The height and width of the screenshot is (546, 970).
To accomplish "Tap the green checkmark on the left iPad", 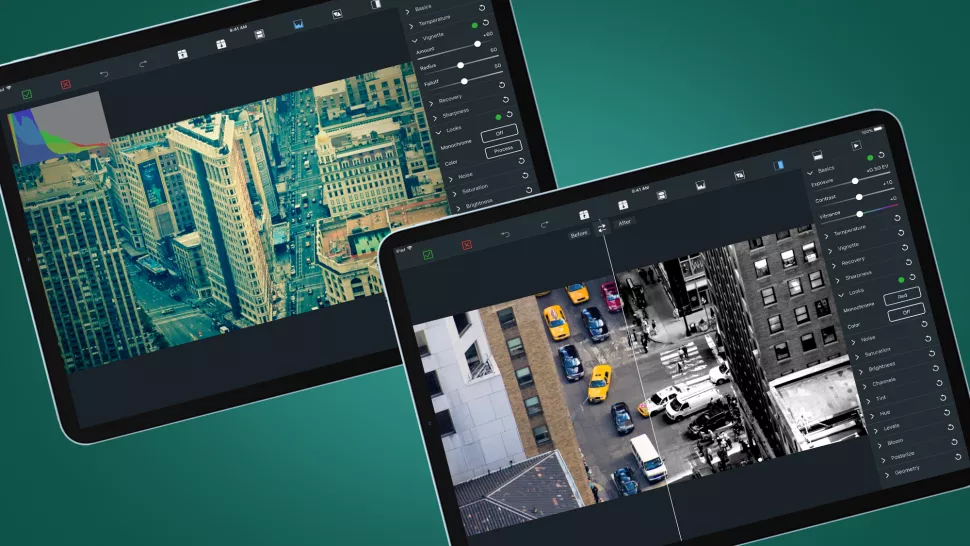I will pyautogui.click(x=27, y=94).
